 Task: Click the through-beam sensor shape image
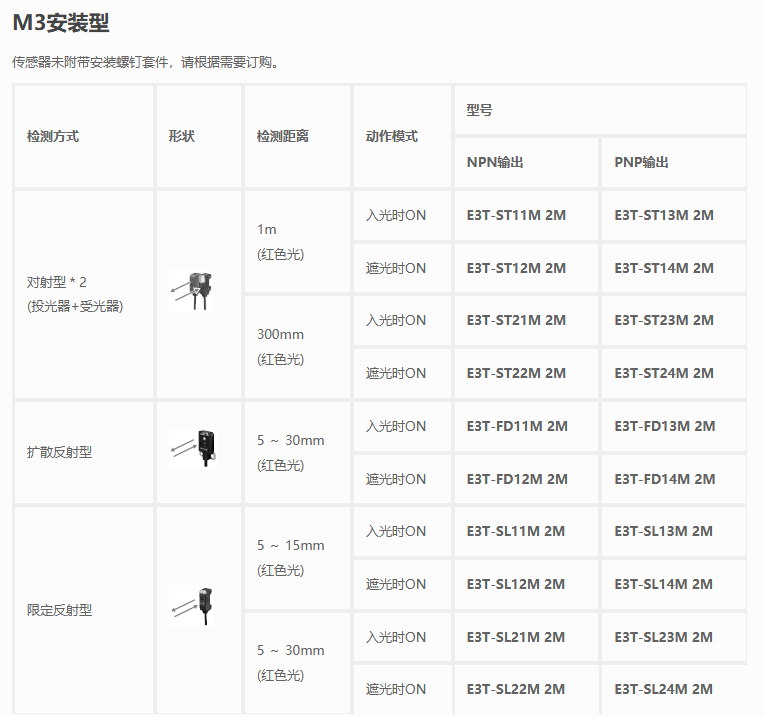pyautogui.click(x=192, y=291)
